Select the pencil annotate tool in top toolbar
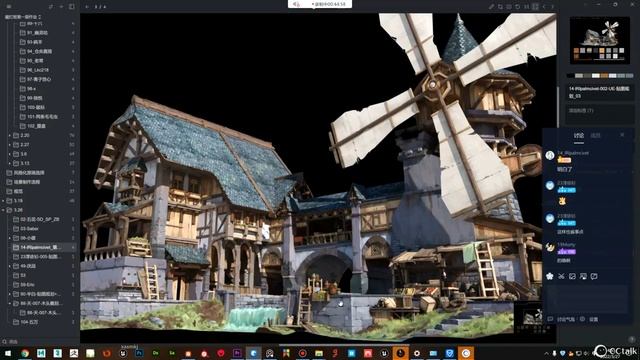640x360 pixels. 491,7
